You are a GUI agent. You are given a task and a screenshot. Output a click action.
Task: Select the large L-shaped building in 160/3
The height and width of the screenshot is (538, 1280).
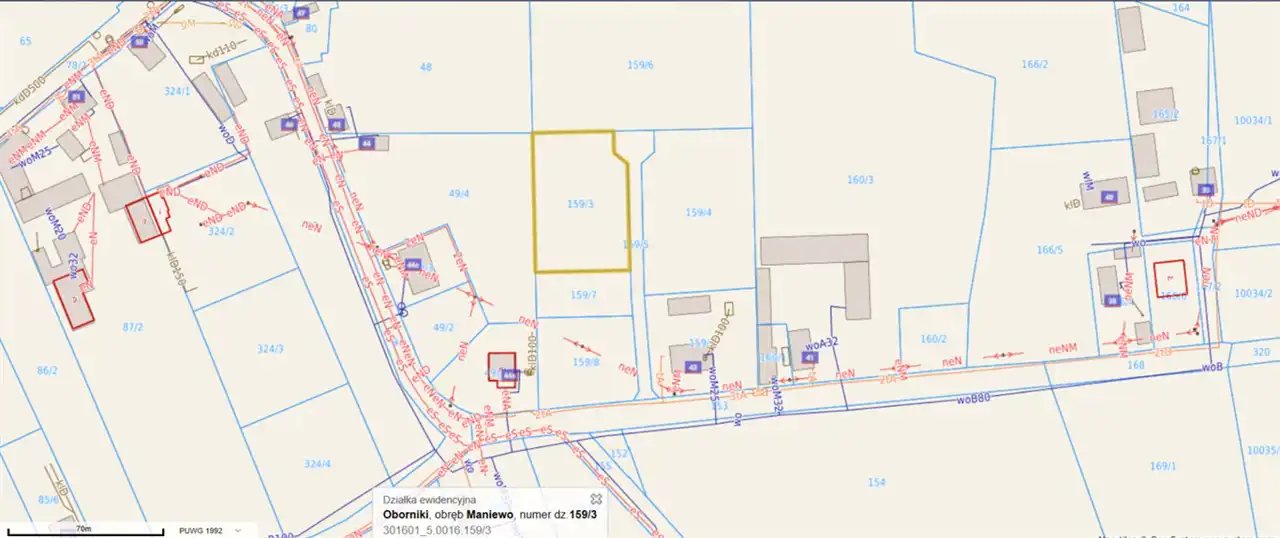point(815,250)
